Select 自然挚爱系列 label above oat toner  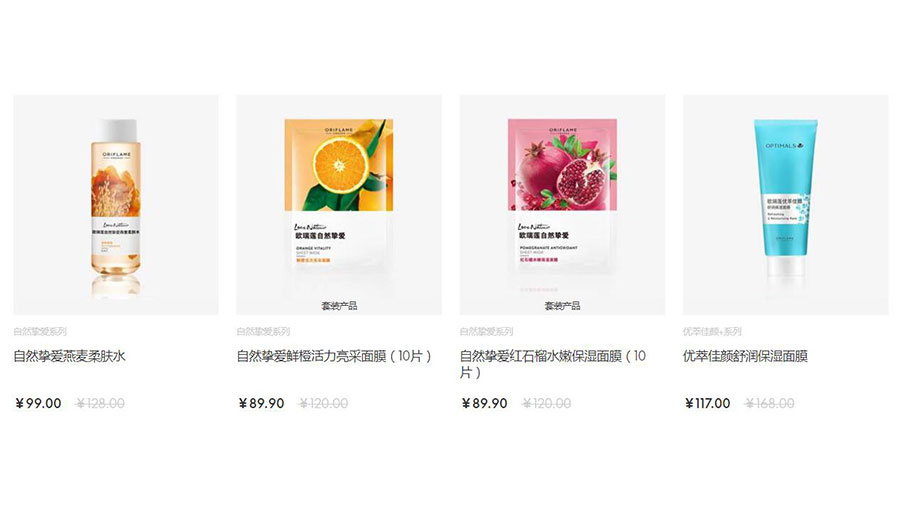pos(40,332)
